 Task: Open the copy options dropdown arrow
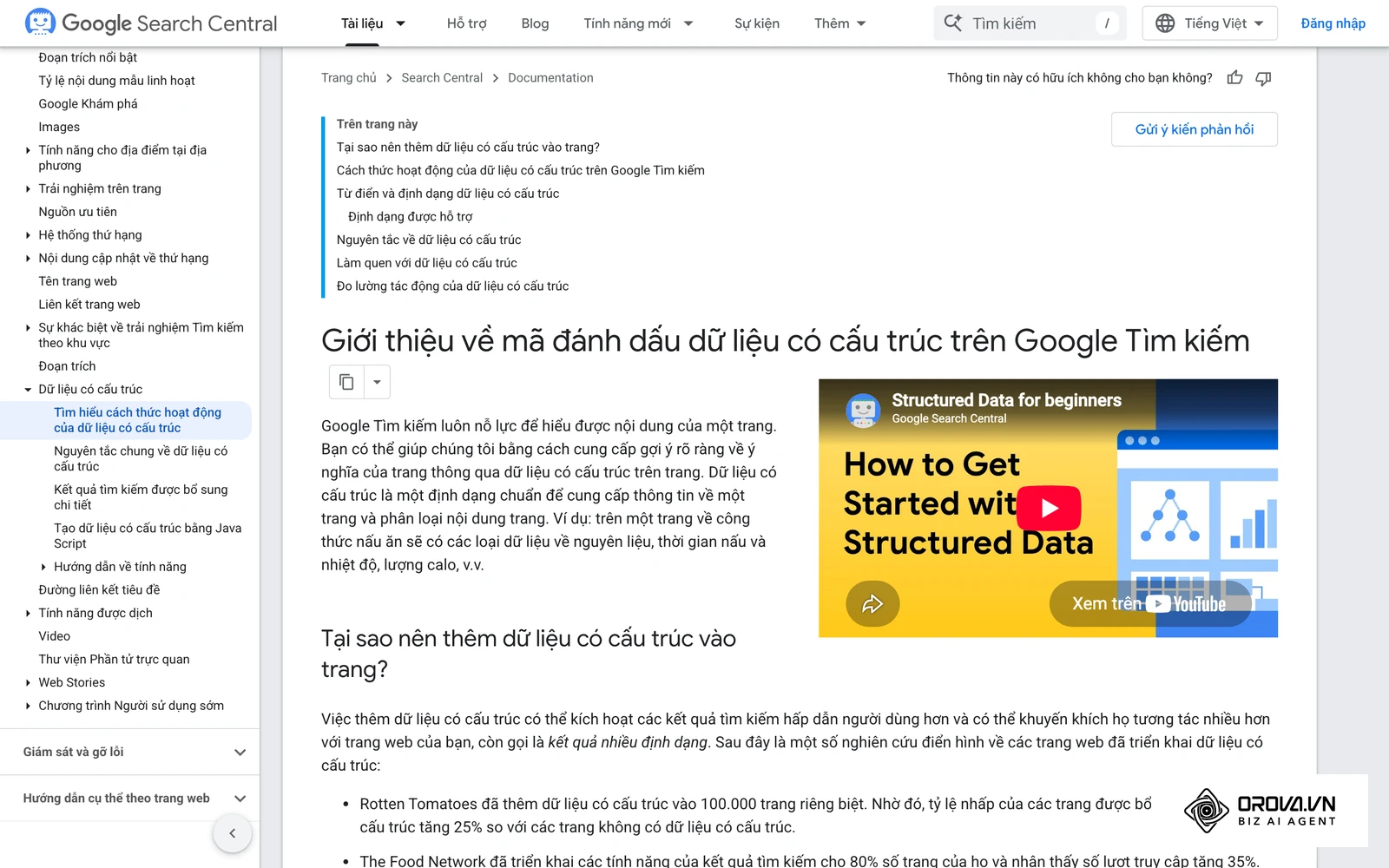click(x=377, y=382)
